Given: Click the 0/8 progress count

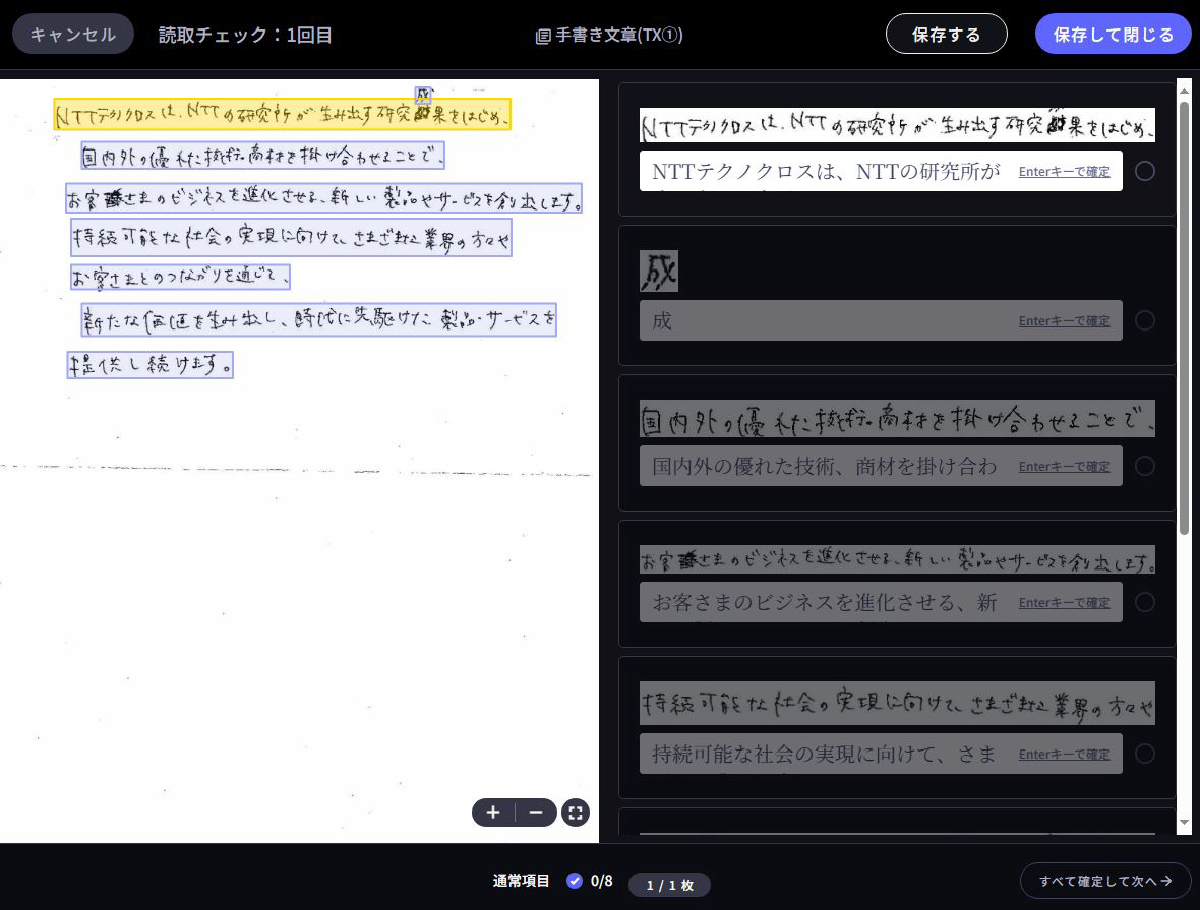Looking at the screenshot, I should coord(601,881).
